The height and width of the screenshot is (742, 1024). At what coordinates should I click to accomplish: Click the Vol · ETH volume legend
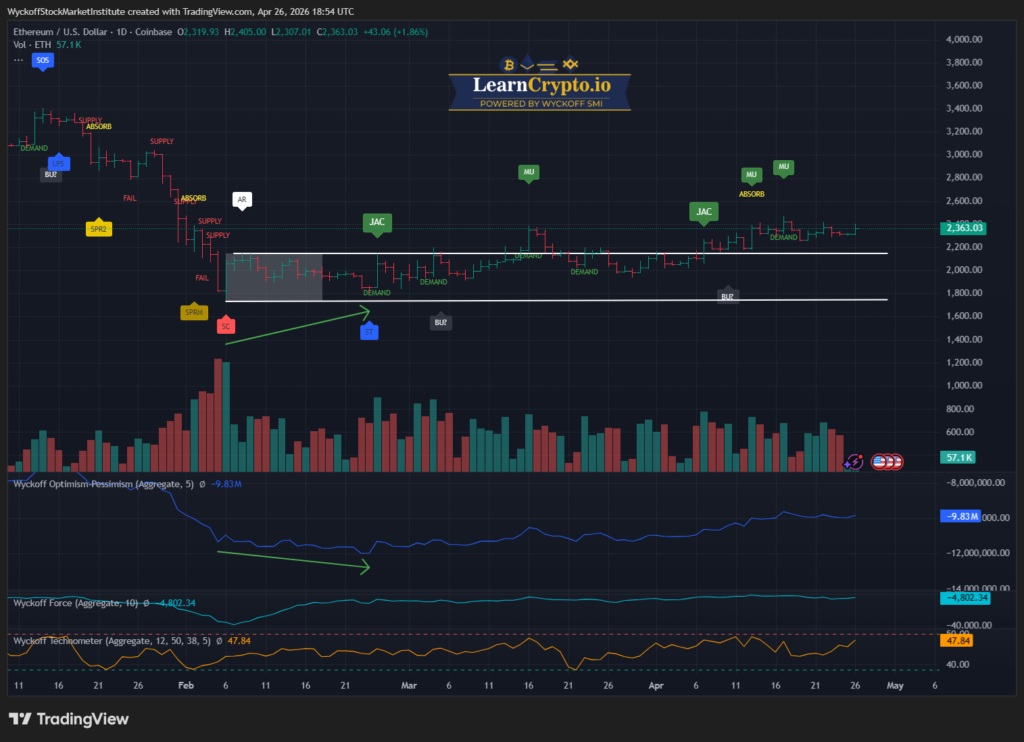pos(33,45)
